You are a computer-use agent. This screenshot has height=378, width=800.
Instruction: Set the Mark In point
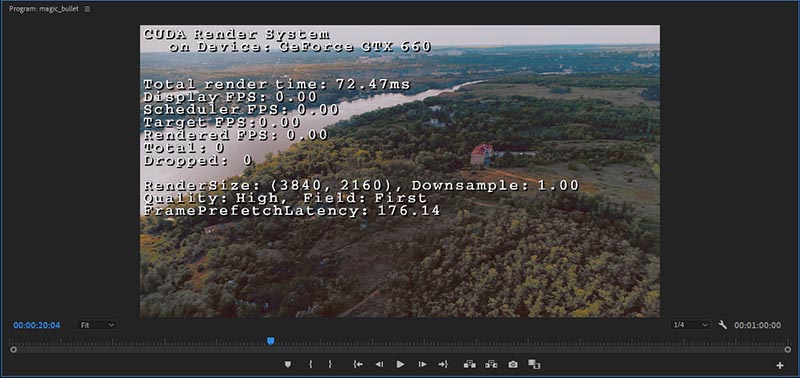(x=310, y=364)
